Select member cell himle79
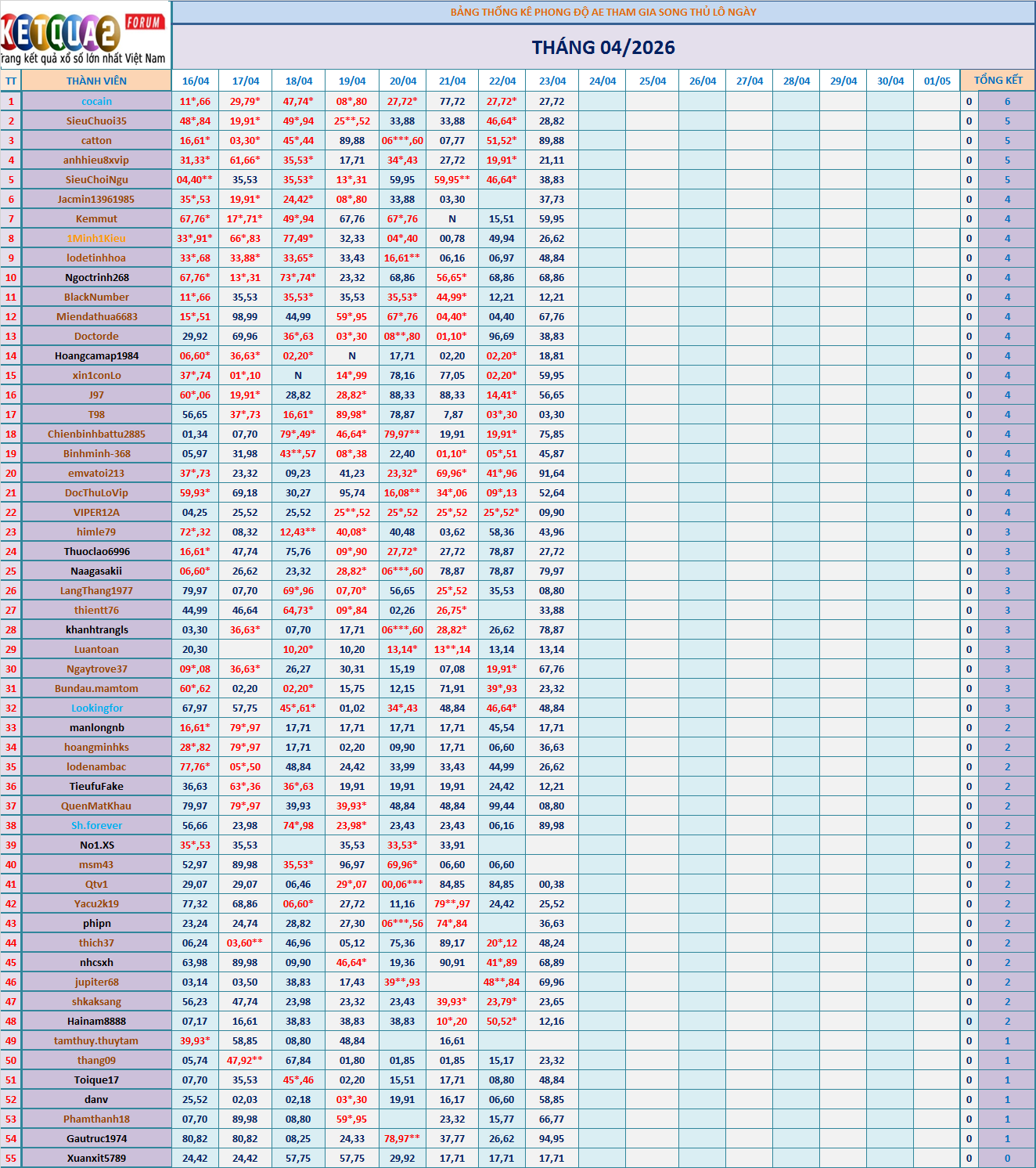The width and height of the screenshot is (1036, 1168). 96,532
